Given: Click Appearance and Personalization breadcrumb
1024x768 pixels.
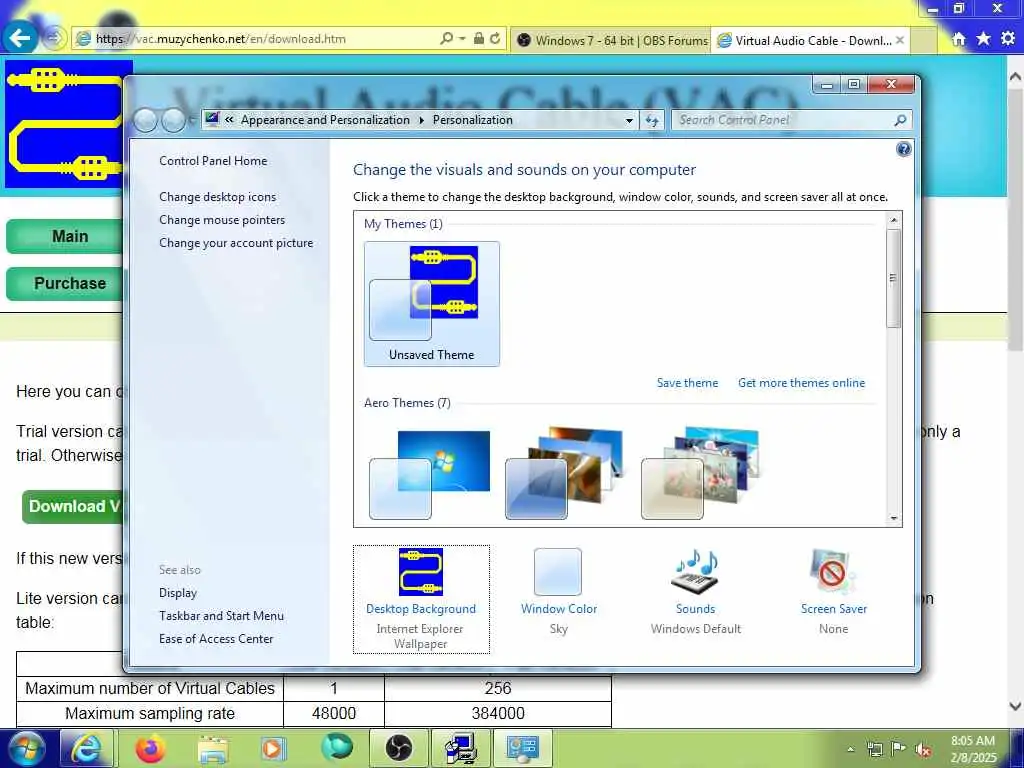Looking at the screenshot, I should point(325,120).
